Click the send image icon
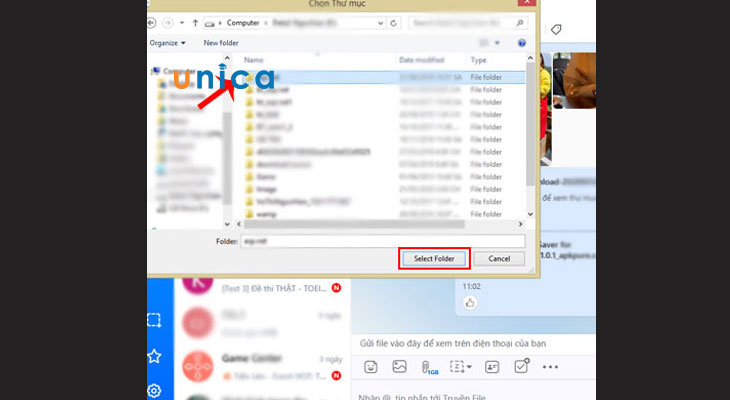 click(x=399, y=367)
